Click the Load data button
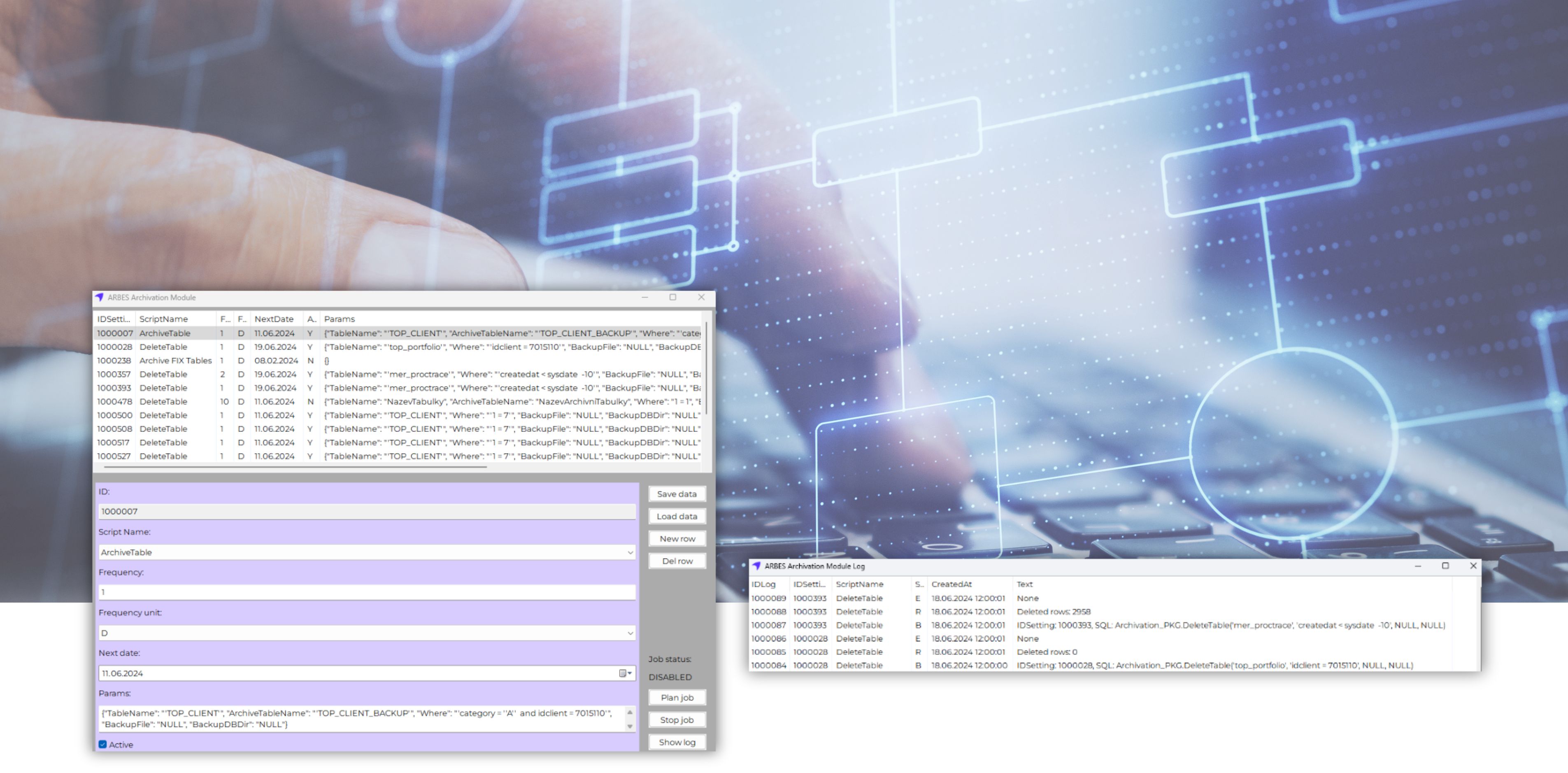1568x773 pixels. tap(677, 516)
